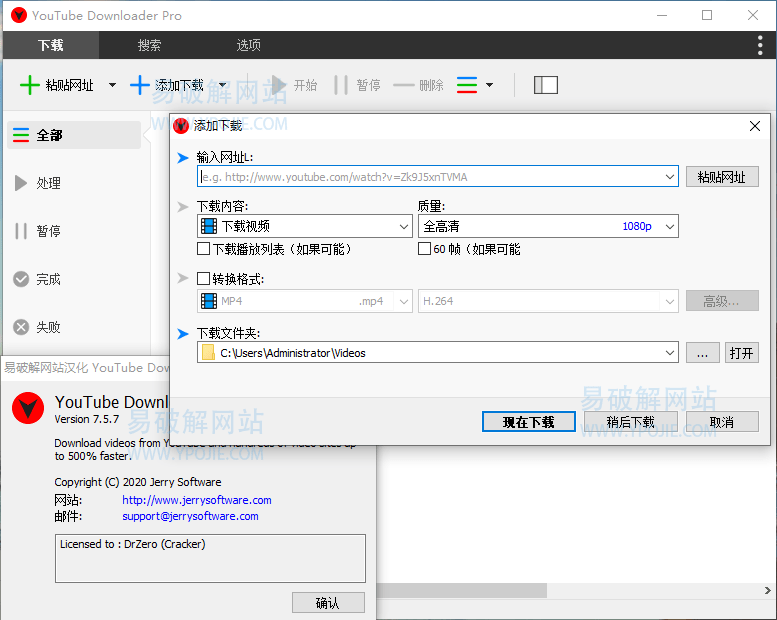Click the browse (...) folder button
This screenshot has height=620, width=777.
[x=703, y=353]
